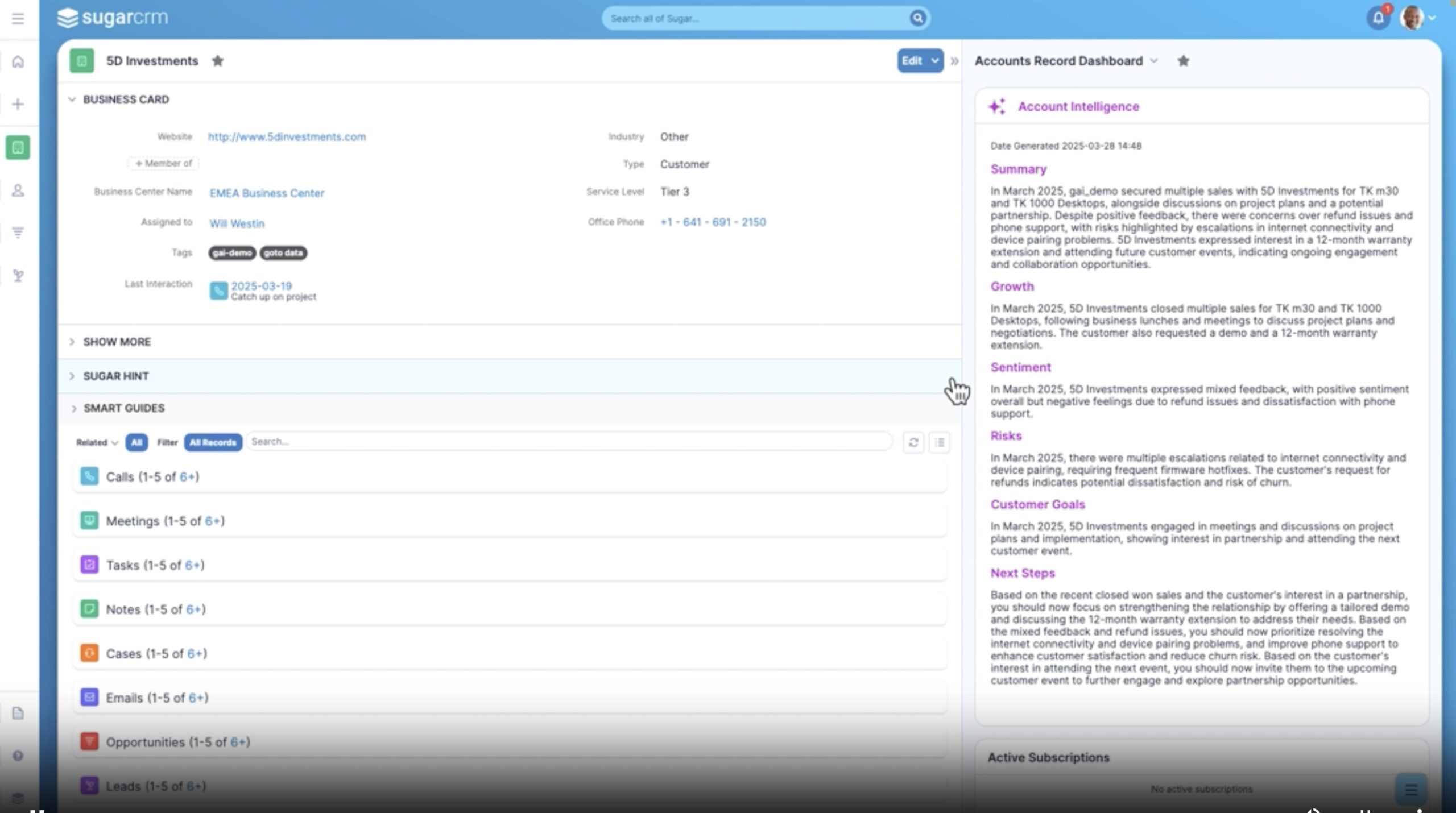Image resolution: width=1456 pixels, height=813 pixels.
Task: Click the Customer Goals heading
Action: (x=1037, y=505)
